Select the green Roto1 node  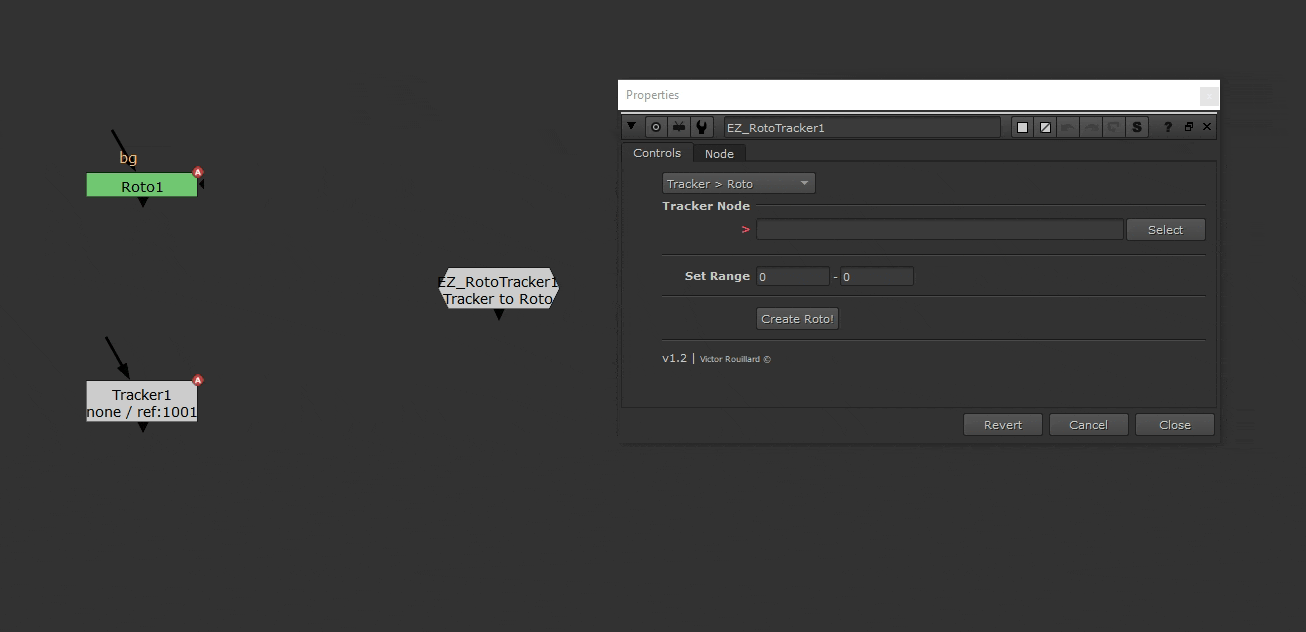[x=141, y=186]
